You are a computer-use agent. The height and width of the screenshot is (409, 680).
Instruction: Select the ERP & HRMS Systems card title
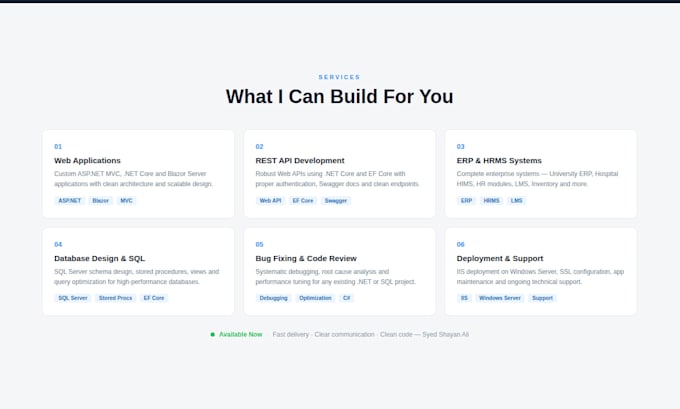[x=499, y=160]
